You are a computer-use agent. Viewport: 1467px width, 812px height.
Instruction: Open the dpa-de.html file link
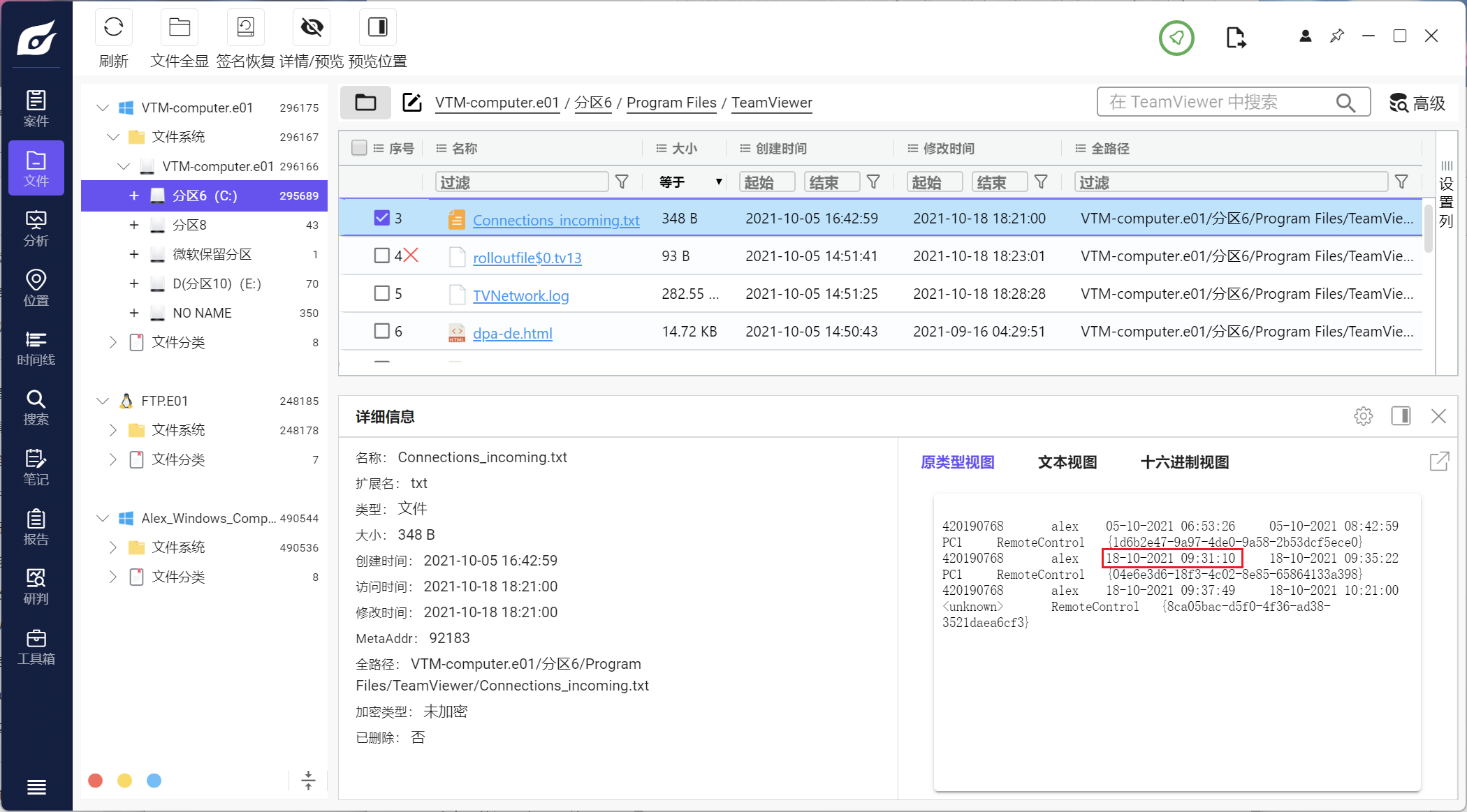pos(512,333)
